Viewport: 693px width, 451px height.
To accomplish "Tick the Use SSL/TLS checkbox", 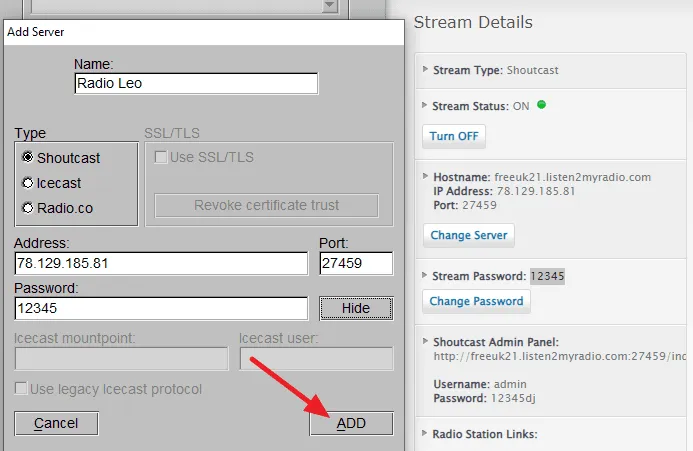I will pyautogui.click(x=161, y=157).
